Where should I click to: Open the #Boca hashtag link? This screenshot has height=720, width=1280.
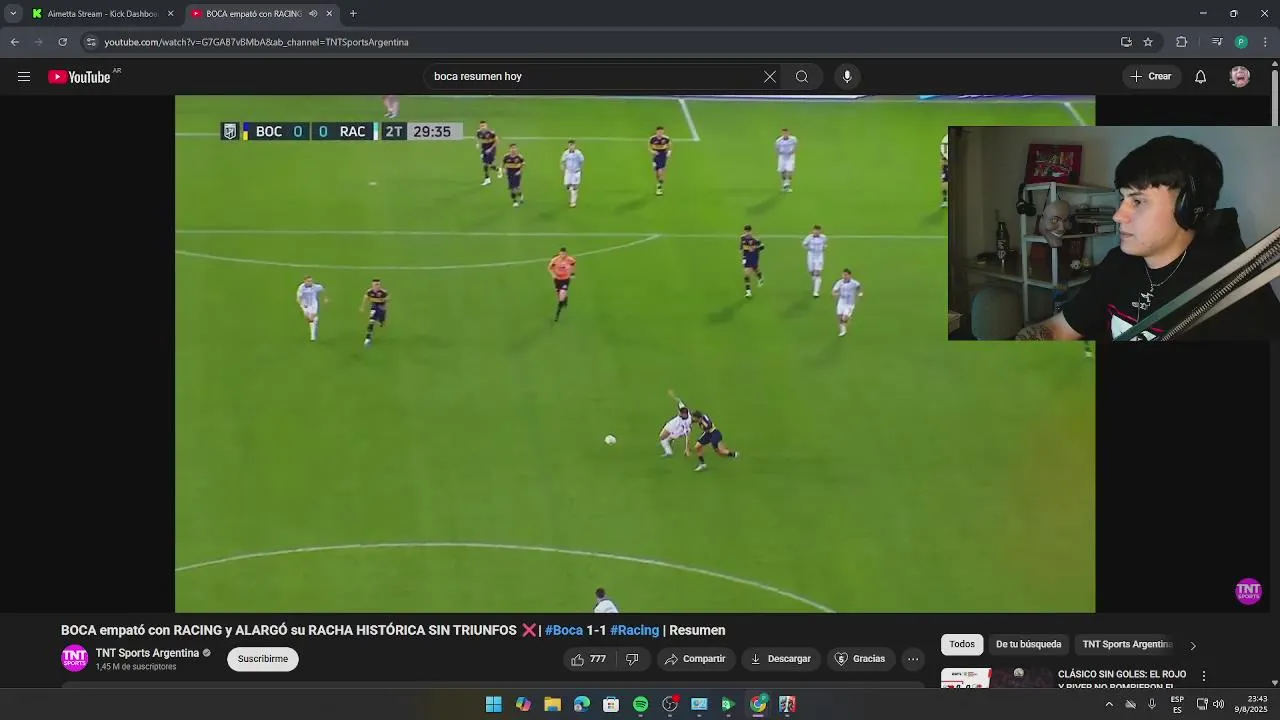[x=564, y=631]
